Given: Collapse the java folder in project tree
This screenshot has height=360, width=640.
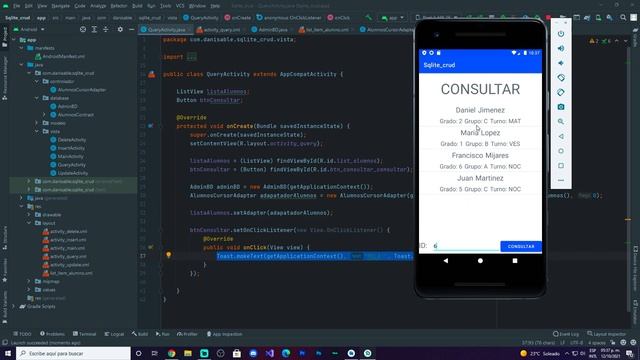Looking at the screenshot, I should 21,64.
